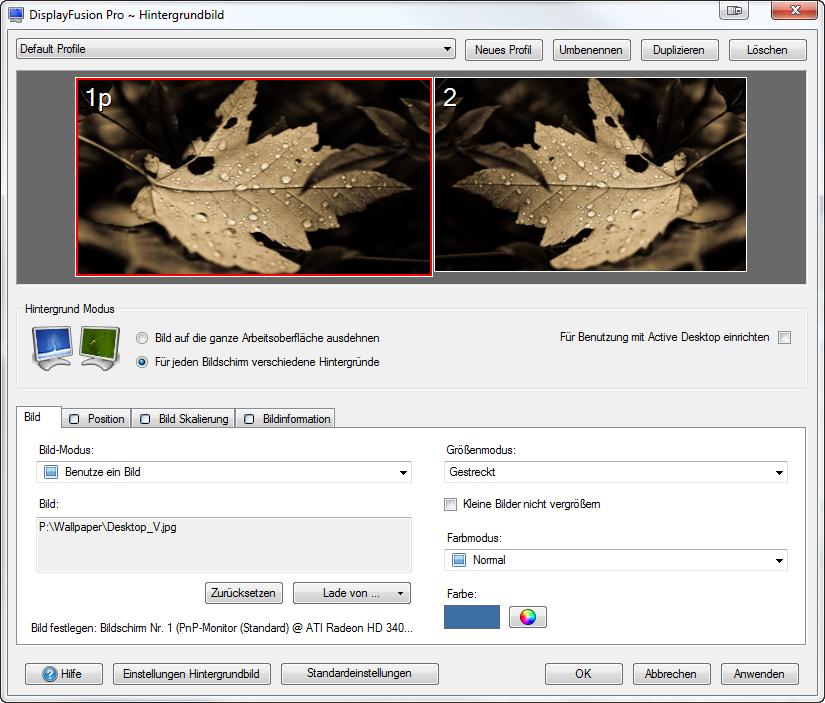This screenshot has width=825, height=703.
Task: Open the color wheel picker button
Action: click(528, 617)
